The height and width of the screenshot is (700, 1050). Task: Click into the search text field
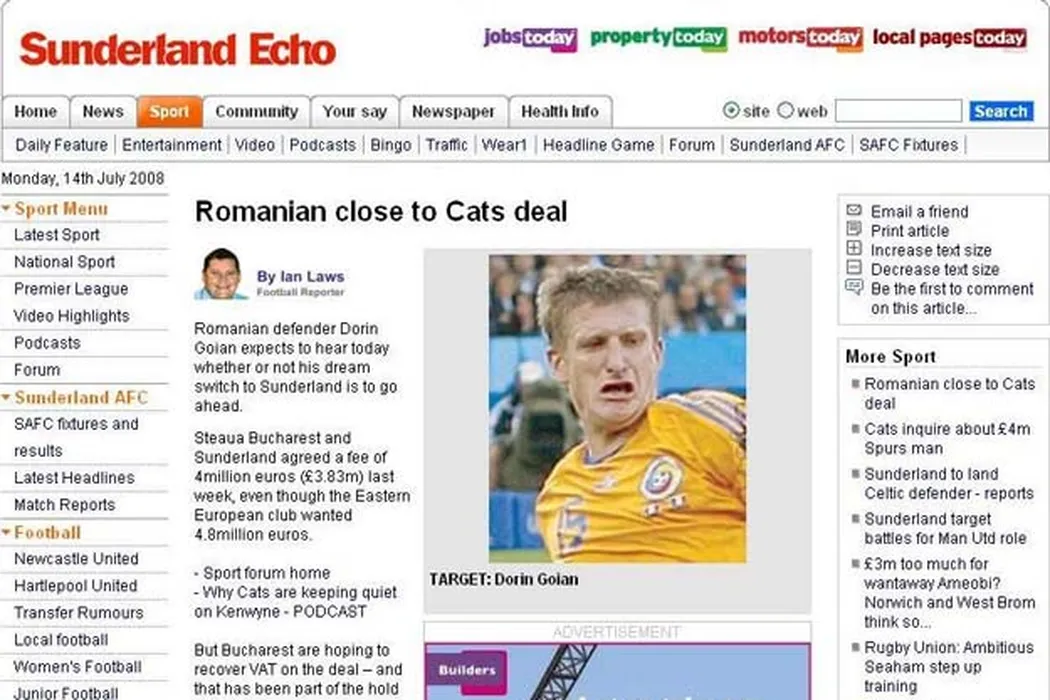click(899, 111)
